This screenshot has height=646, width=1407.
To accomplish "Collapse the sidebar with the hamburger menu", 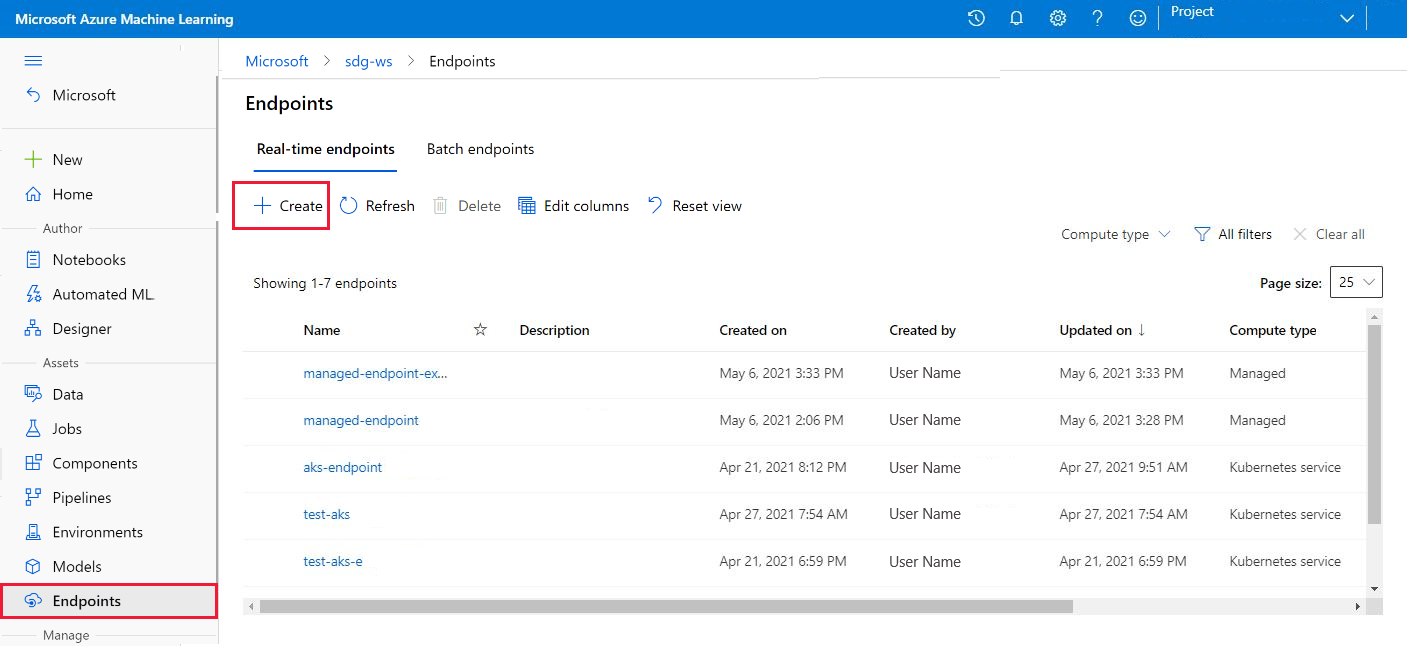I will point(32,60).
